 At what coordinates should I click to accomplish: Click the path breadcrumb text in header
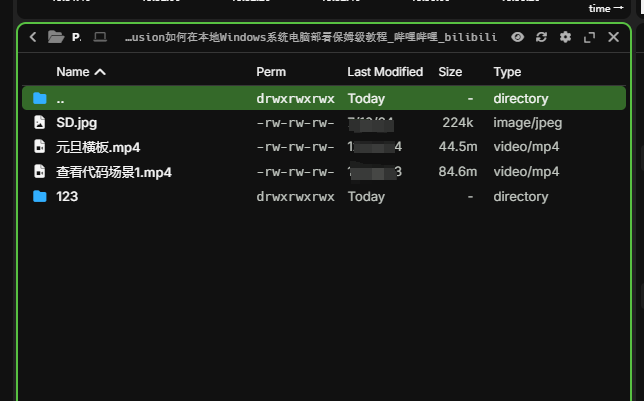[310, 37]
